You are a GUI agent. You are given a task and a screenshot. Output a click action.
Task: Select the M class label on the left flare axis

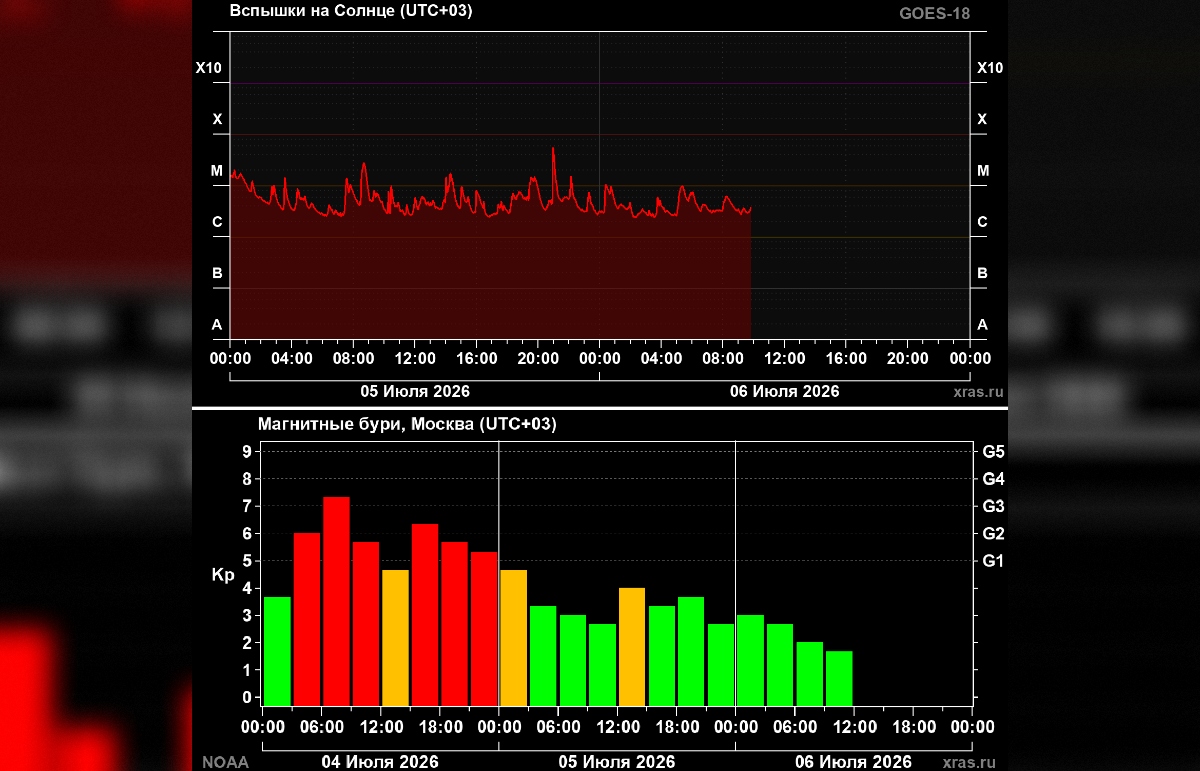click(216, 171)
